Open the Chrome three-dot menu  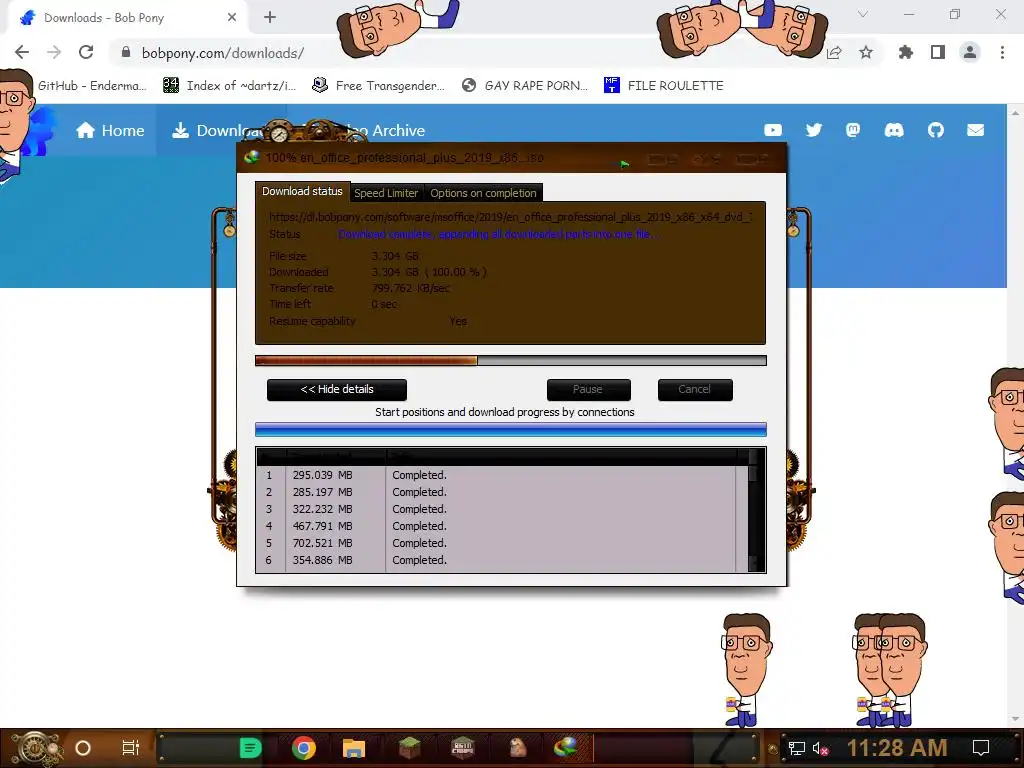[x=1002, y=52]
